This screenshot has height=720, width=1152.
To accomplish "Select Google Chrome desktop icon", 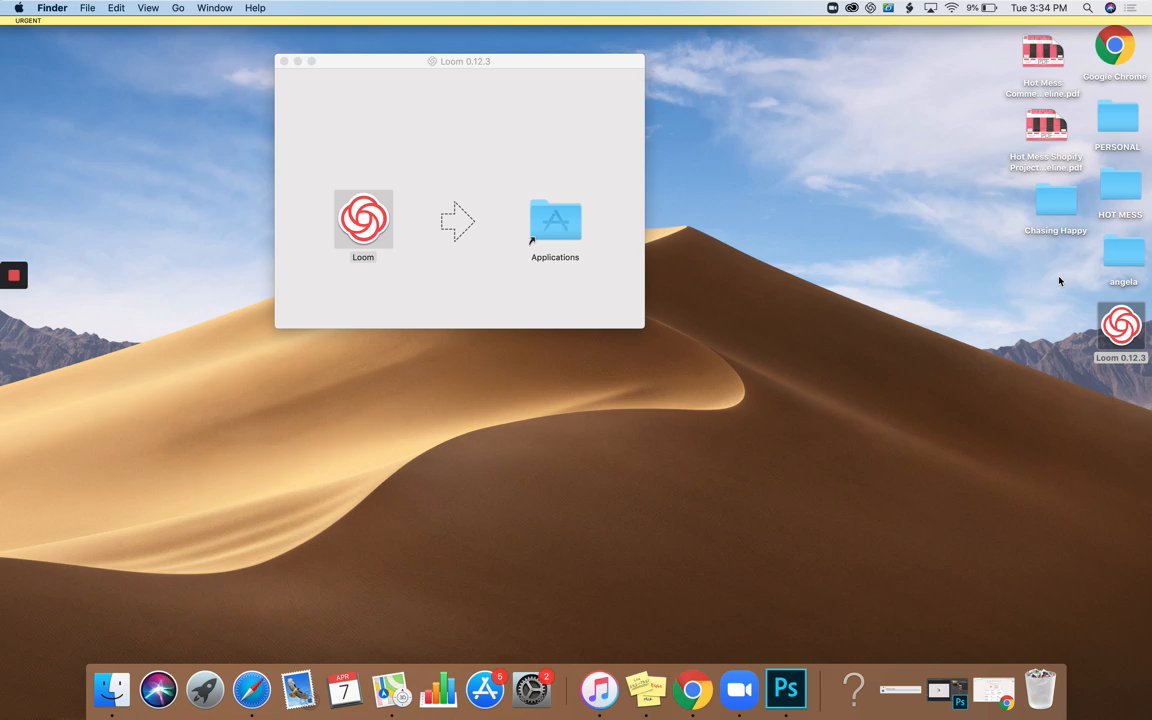I will [1115, 46].
